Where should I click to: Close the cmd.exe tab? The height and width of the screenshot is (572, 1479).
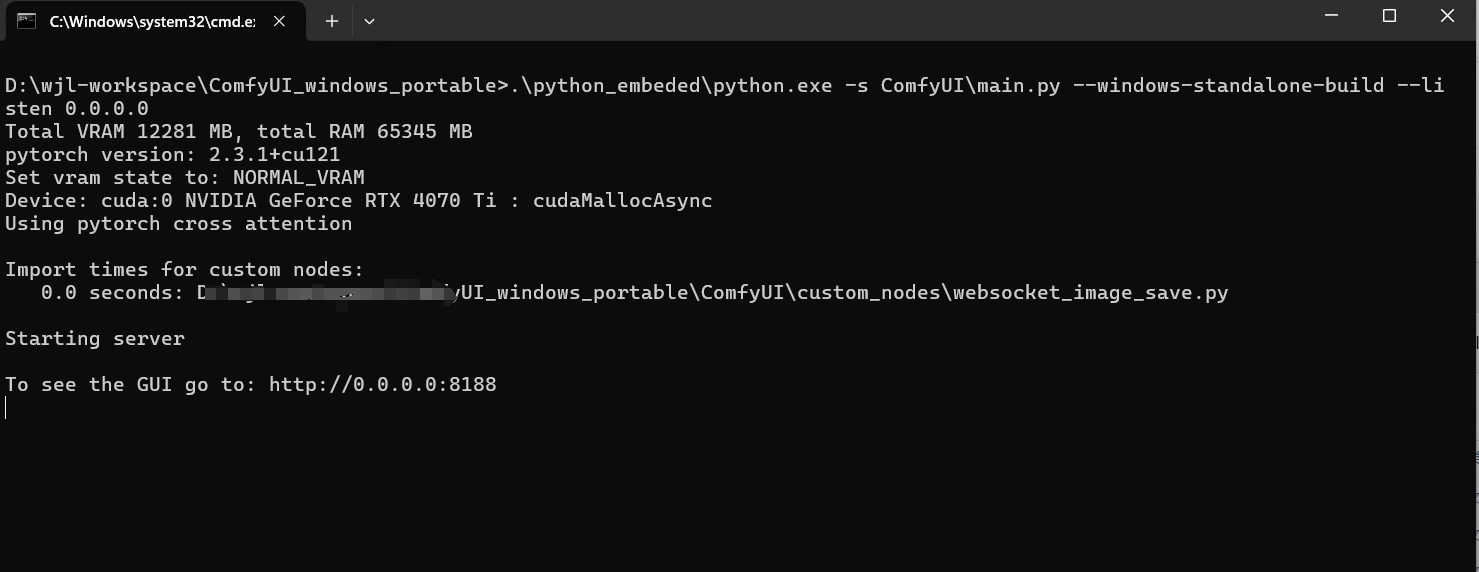point(280,20)
